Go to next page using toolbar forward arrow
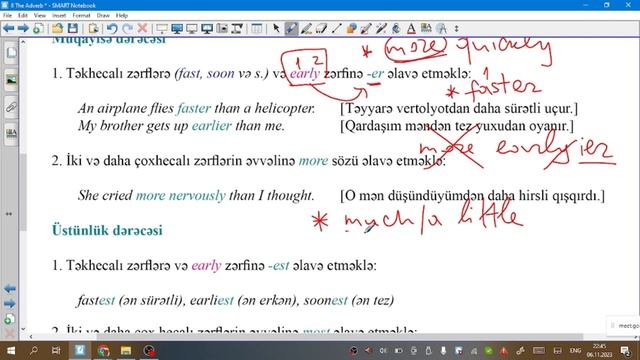640x360 pixels. (23, 29)
